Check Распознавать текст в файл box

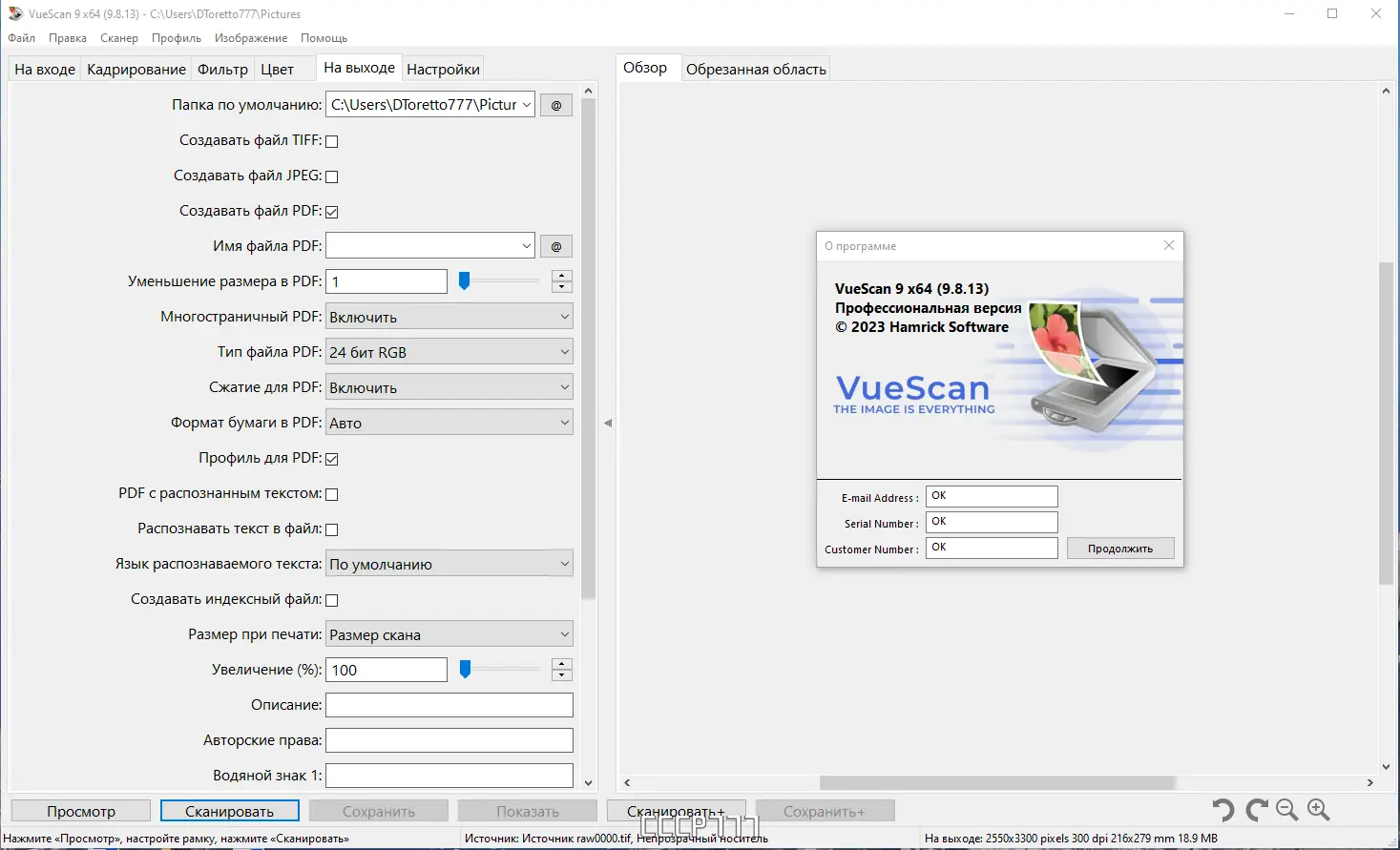coord(332,529)
